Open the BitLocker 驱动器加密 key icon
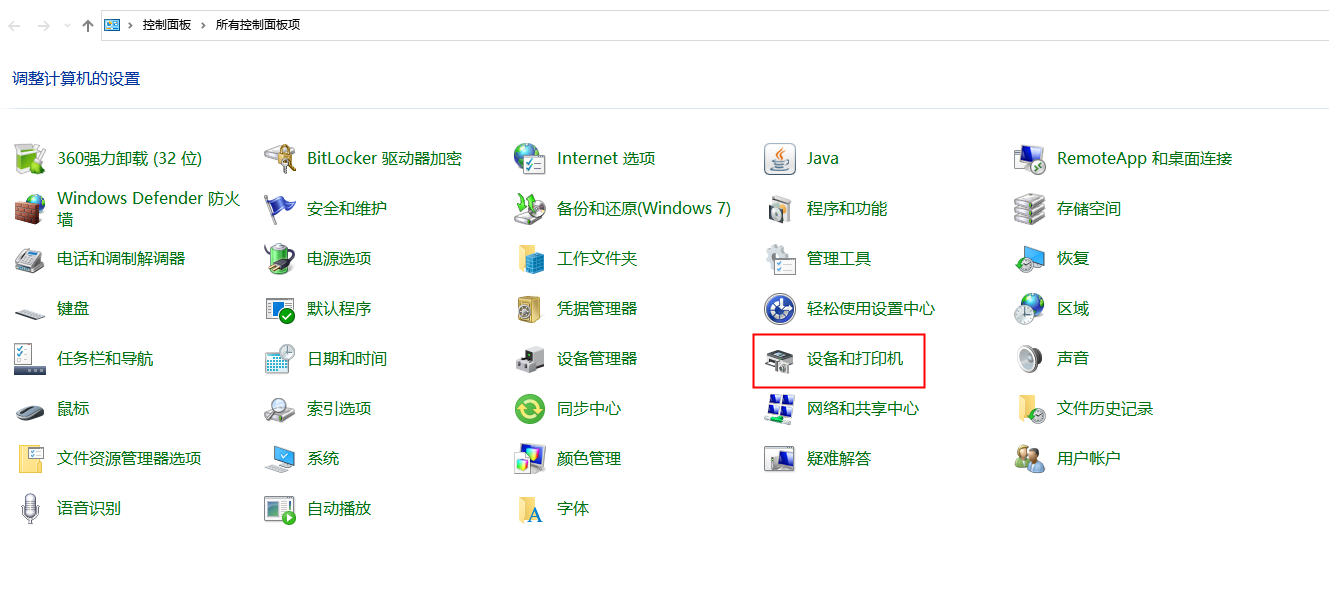This screenshot has width=1329, height=597. point(279,159)
